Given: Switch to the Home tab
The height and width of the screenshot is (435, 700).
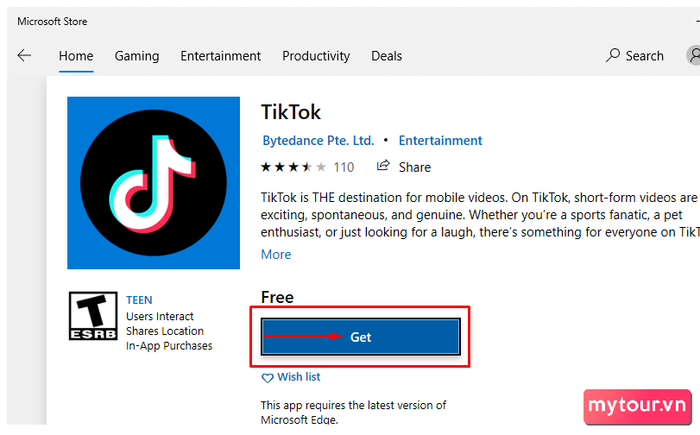Looking at the screenshot, I should [76, 56].
